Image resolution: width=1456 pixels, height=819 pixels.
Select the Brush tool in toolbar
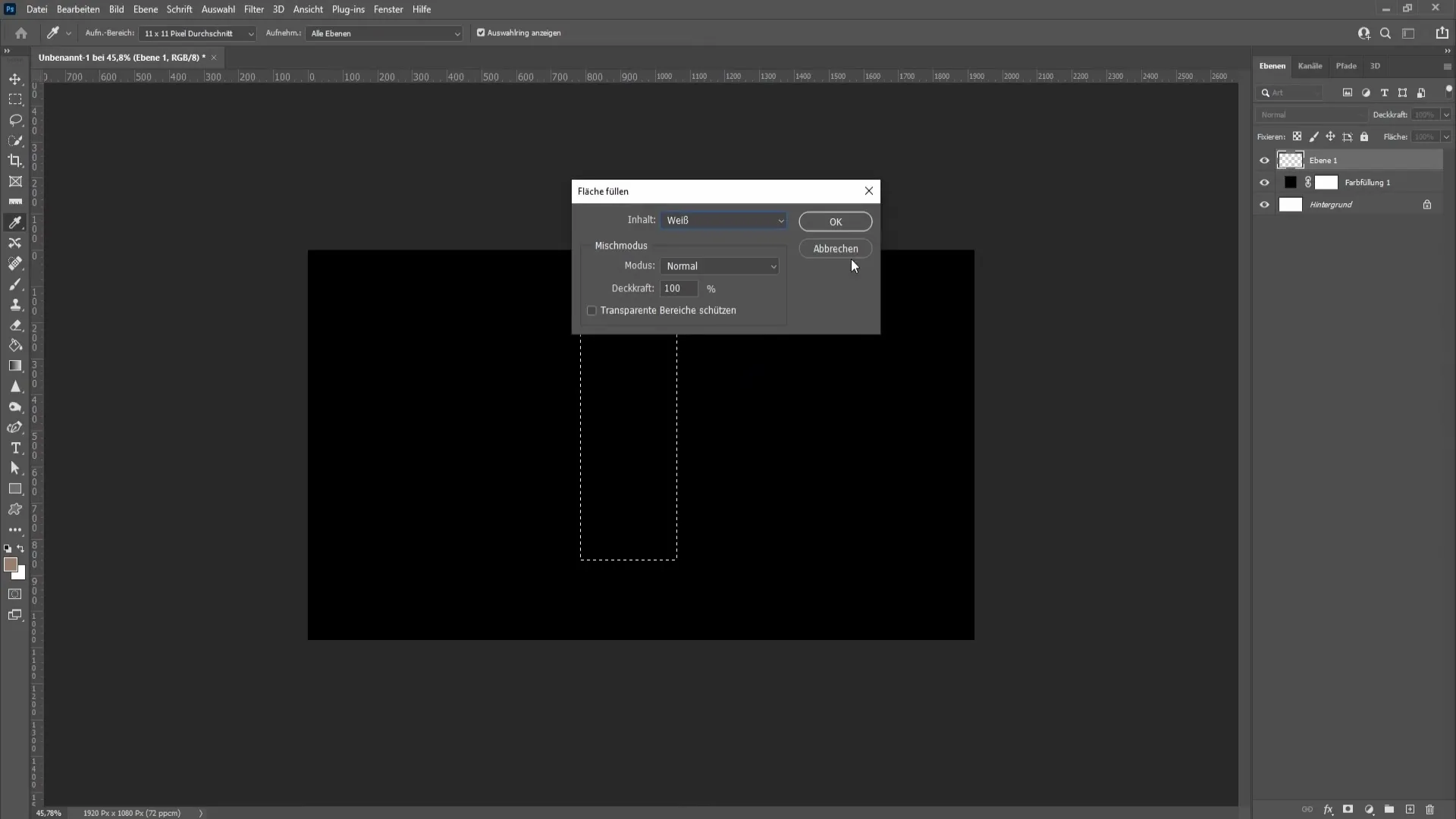[15, 284]
